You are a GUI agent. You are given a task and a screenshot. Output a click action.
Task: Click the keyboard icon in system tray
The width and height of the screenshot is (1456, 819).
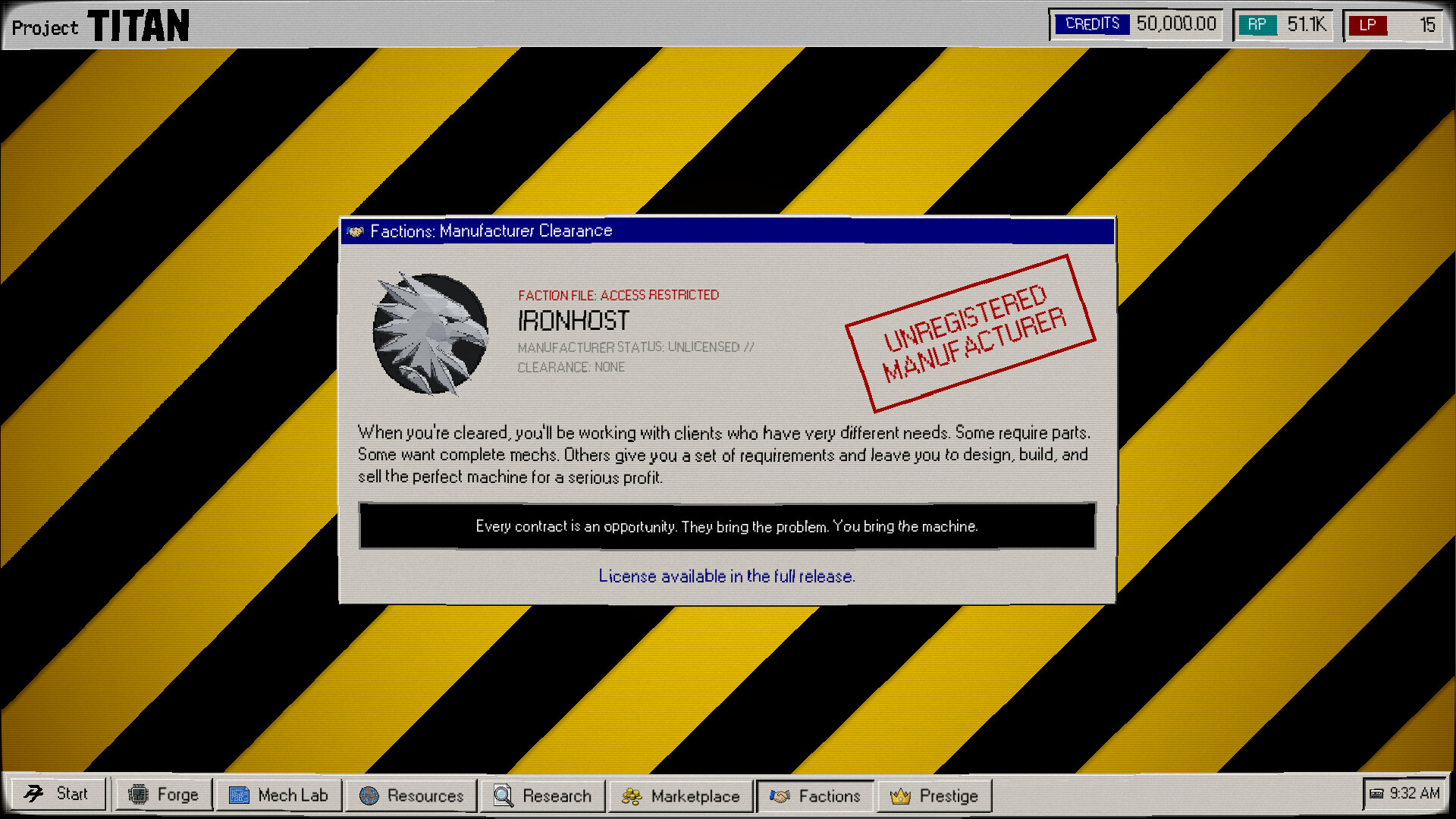(x=1376, y=794)
